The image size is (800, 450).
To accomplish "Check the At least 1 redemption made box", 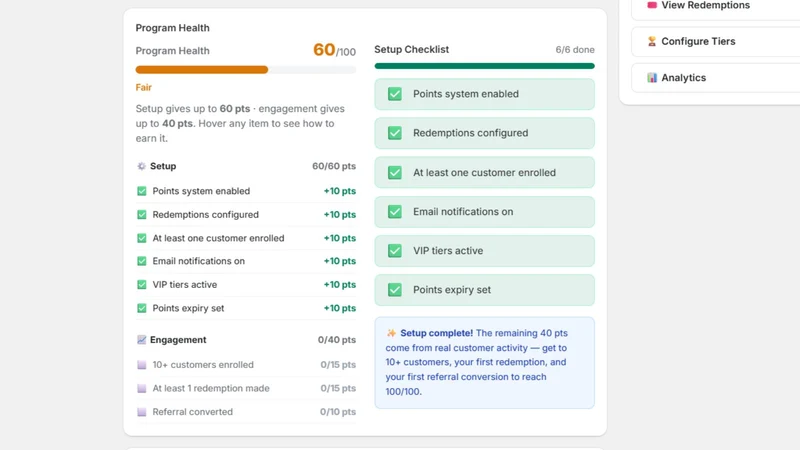I will point(141,388).
